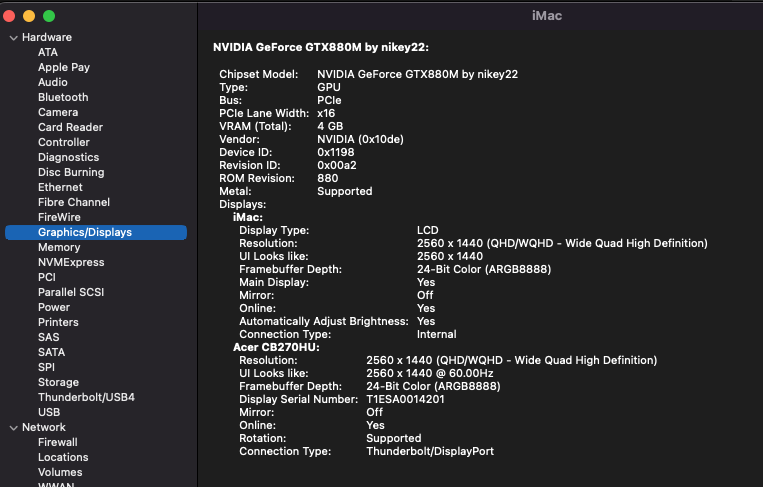The image size is (763, 487).
Task: Click the Chipset Model value text
Action: coord(418,74)
